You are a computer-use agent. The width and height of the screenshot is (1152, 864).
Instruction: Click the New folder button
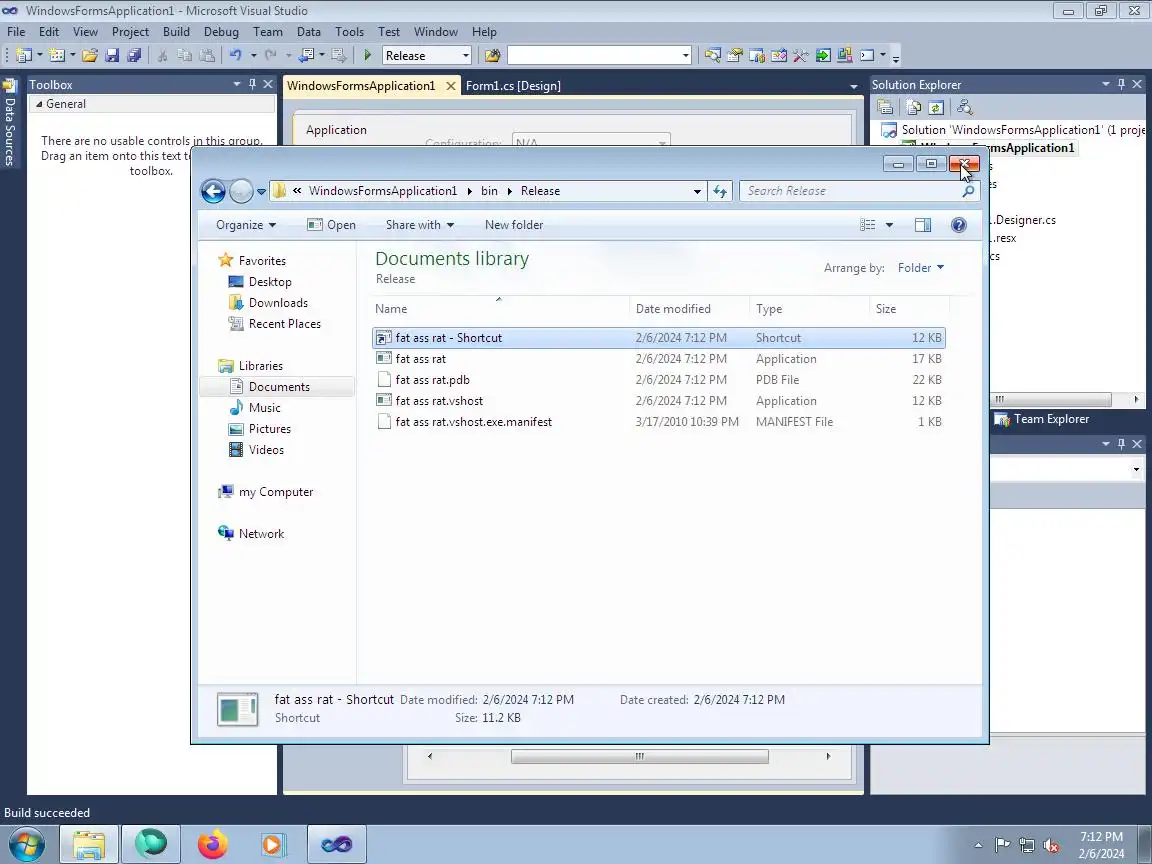click(514, 225)
